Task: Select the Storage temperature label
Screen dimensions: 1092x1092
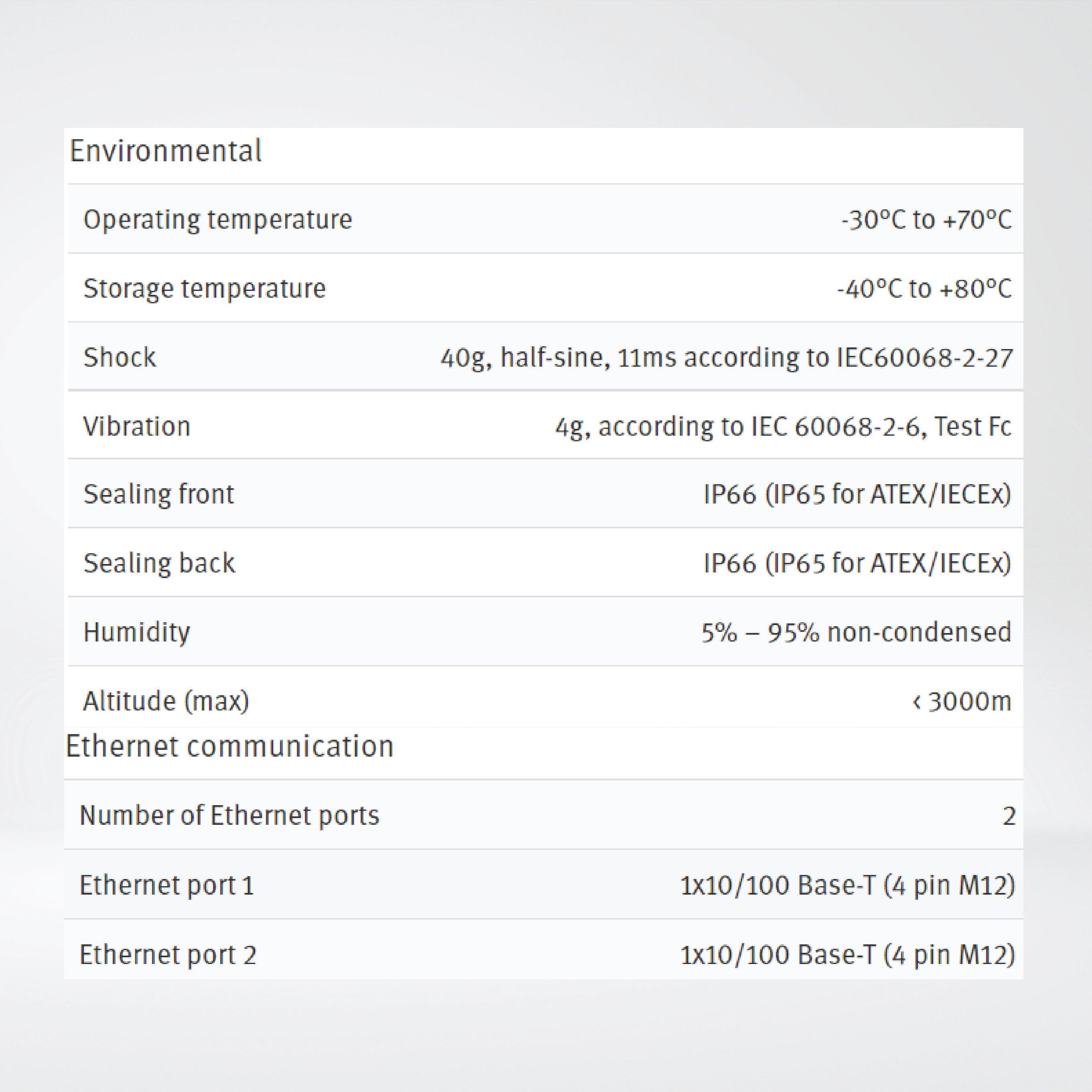Action: 205,288
